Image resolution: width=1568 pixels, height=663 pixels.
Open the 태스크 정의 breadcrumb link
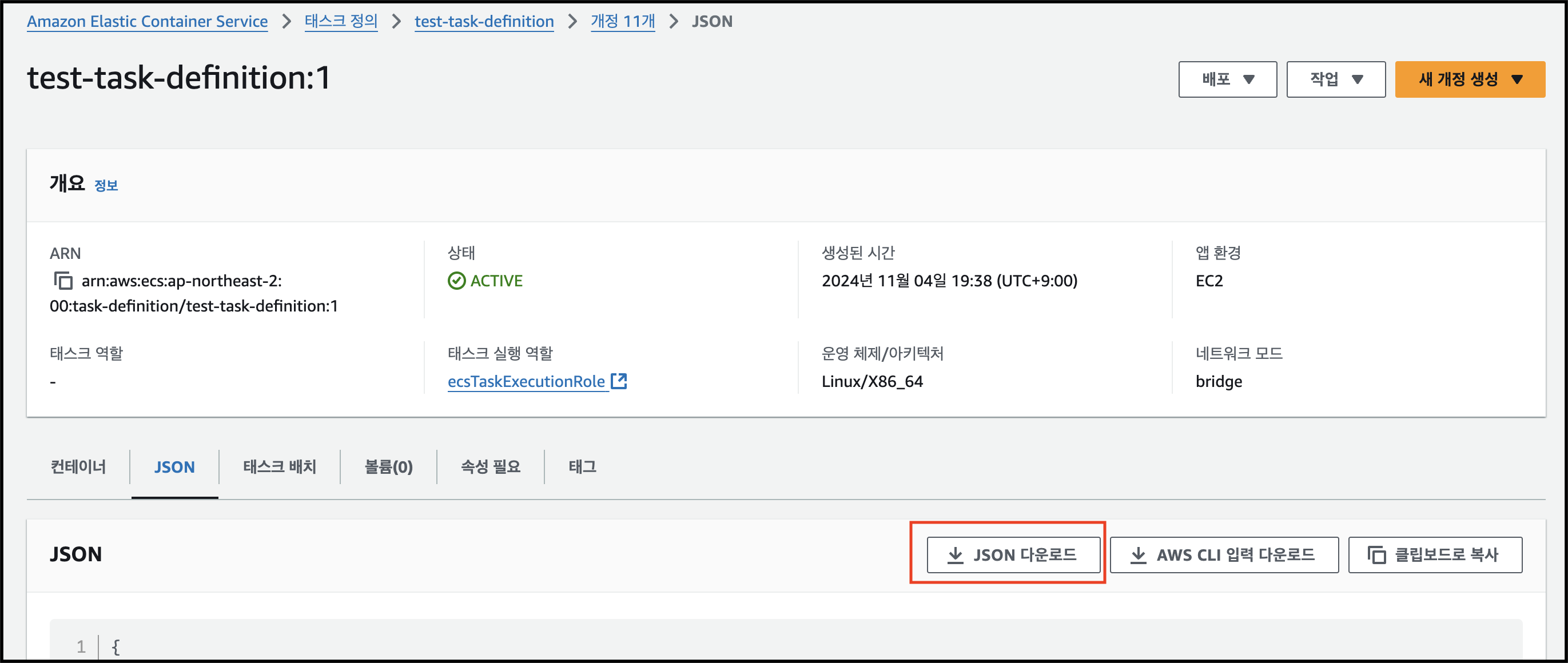click(x=341, y=21)
